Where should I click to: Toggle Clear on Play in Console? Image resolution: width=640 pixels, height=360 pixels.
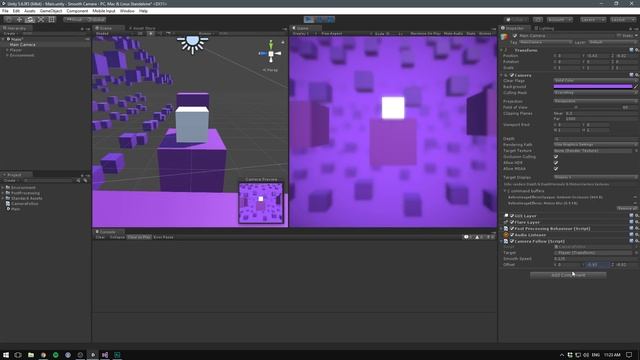point(139,237)
